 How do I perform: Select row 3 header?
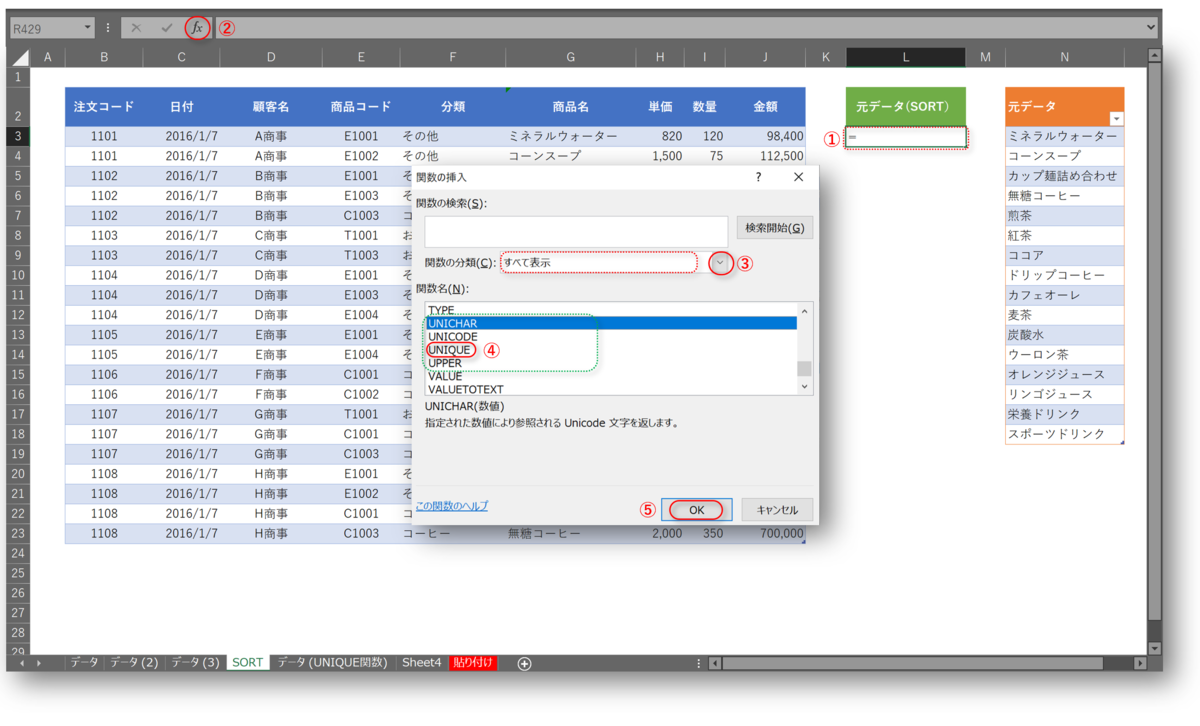coord(18,136)
